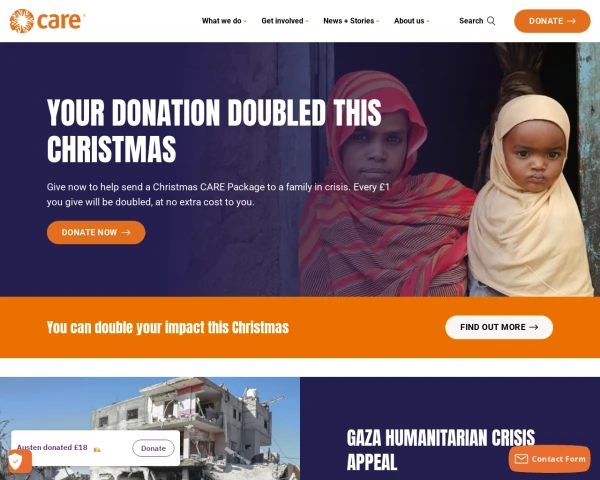Click the Find Out More button
This screenshot has width=600, height=480.
point(499,327)
